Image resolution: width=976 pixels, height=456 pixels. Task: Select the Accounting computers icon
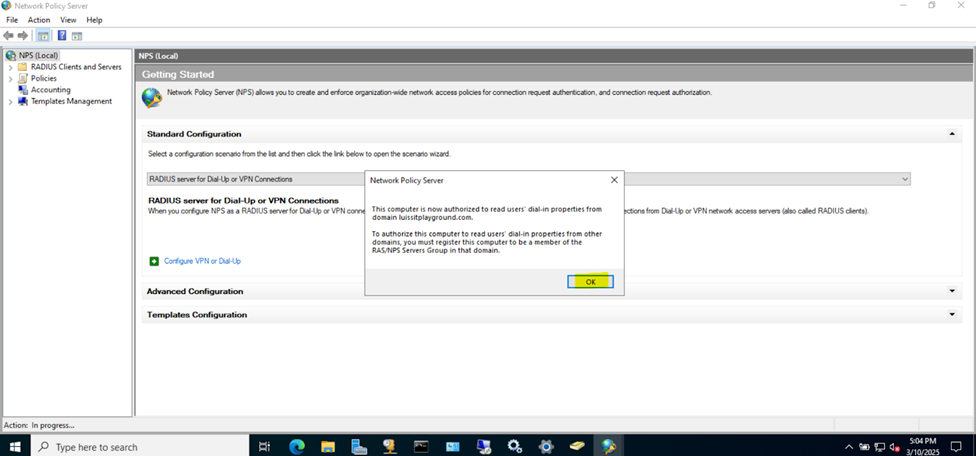[23, 90]
